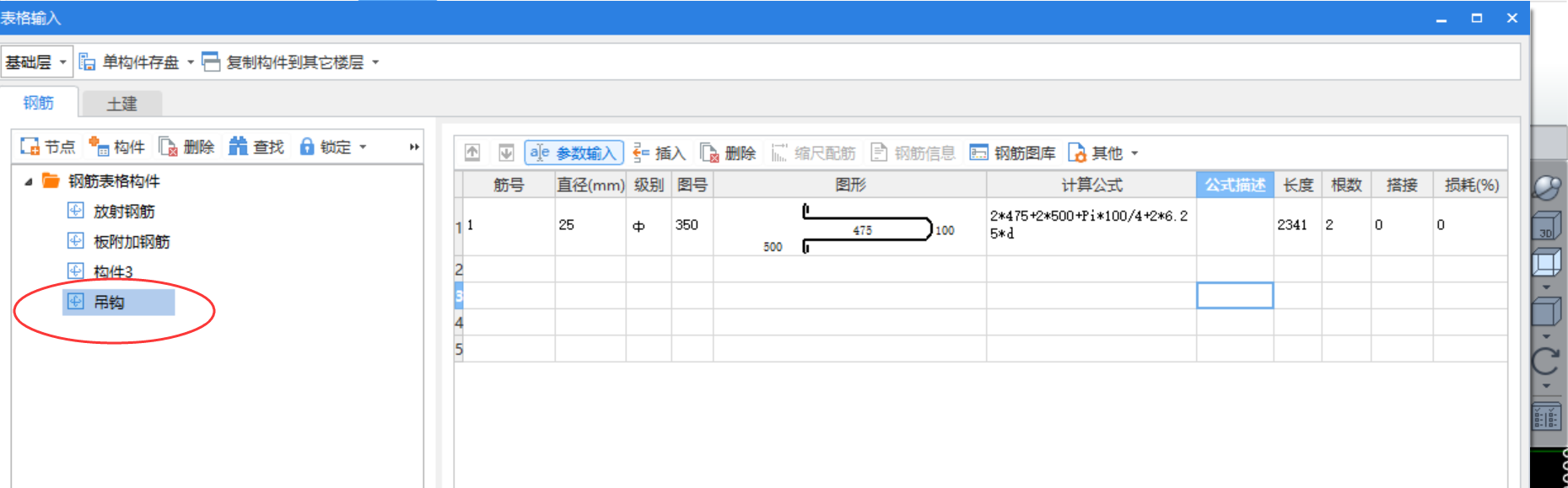Click the 直径(mm) column header

(590, 185)
